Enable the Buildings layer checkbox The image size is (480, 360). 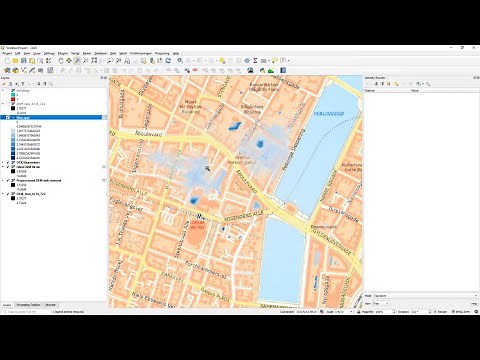(8, 91)
